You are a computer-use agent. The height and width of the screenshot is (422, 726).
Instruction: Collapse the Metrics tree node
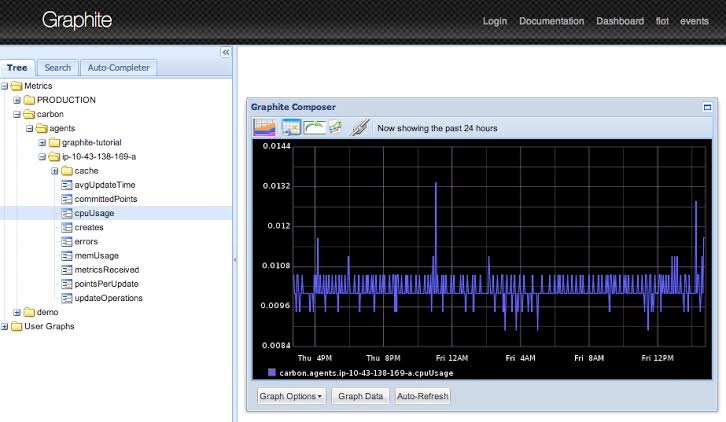[x=5, y=86]
